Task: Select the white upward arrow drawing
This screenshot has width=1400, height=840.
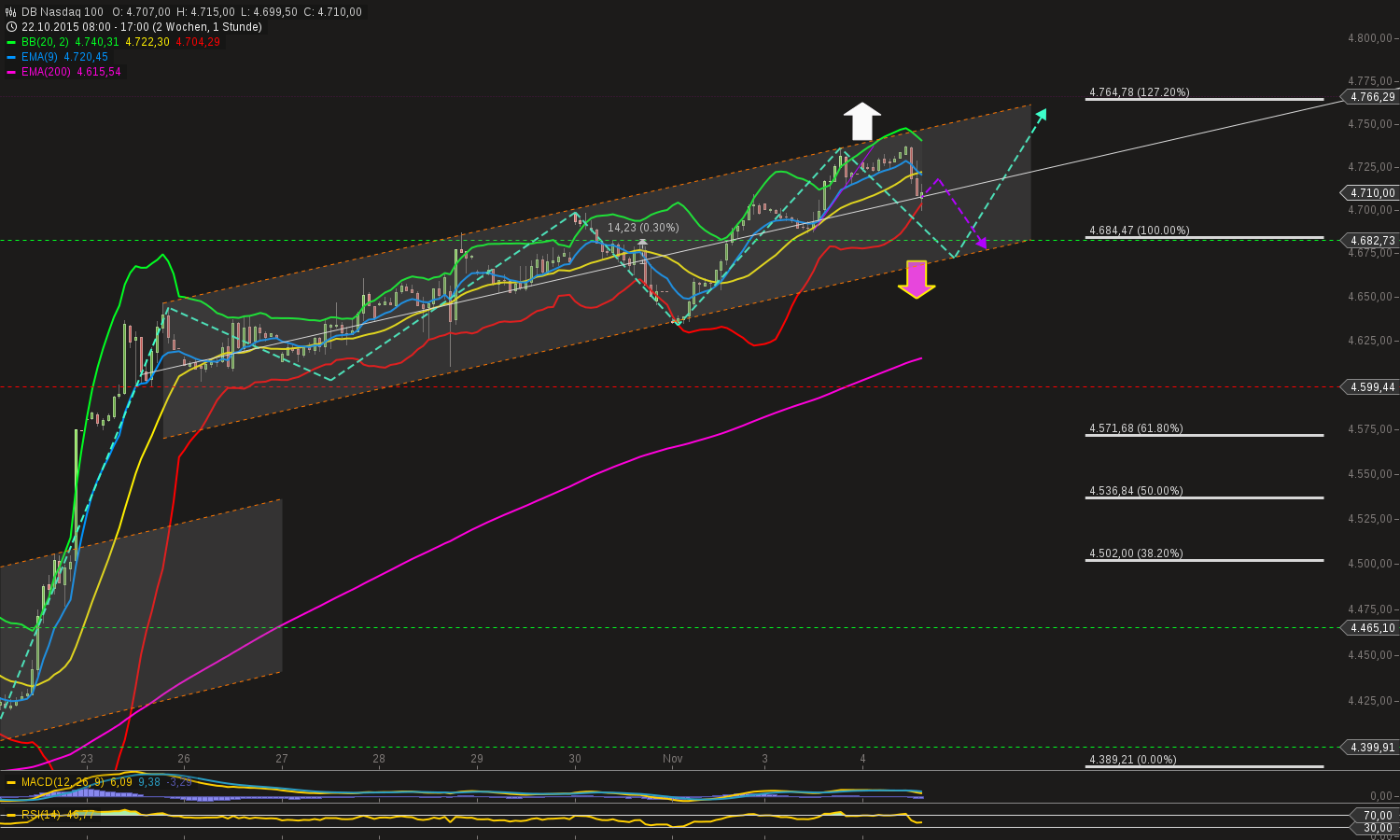Action: point(862,121)
